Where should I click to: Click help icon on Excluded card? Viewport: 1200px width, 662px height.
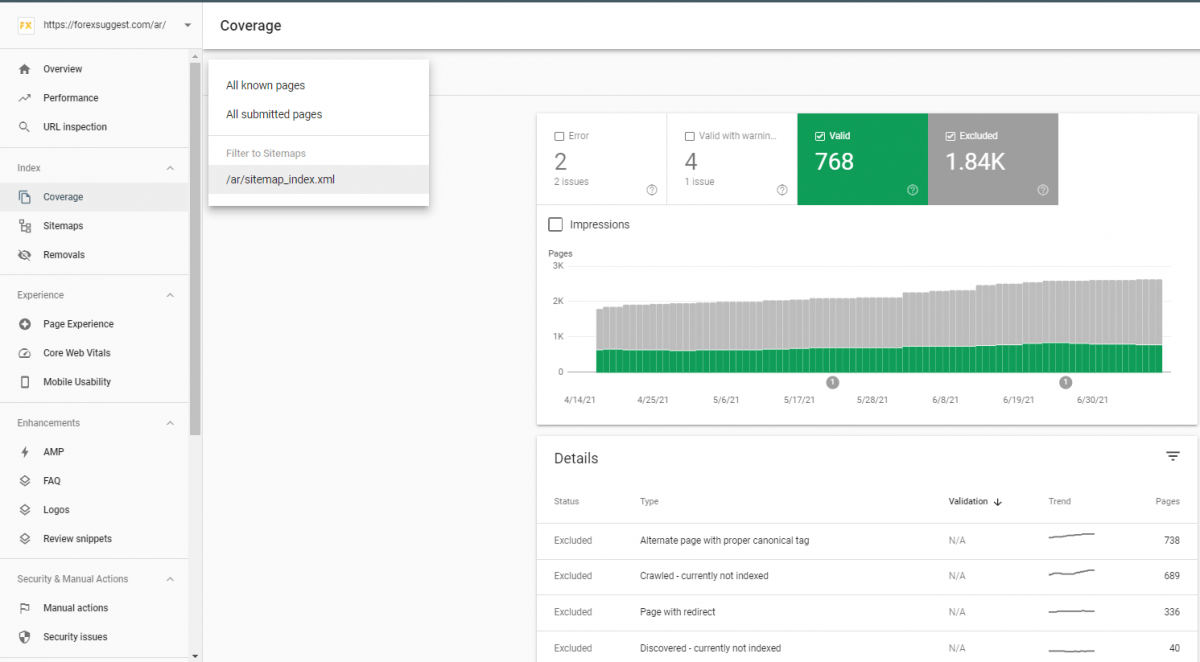click(1043, 190)
